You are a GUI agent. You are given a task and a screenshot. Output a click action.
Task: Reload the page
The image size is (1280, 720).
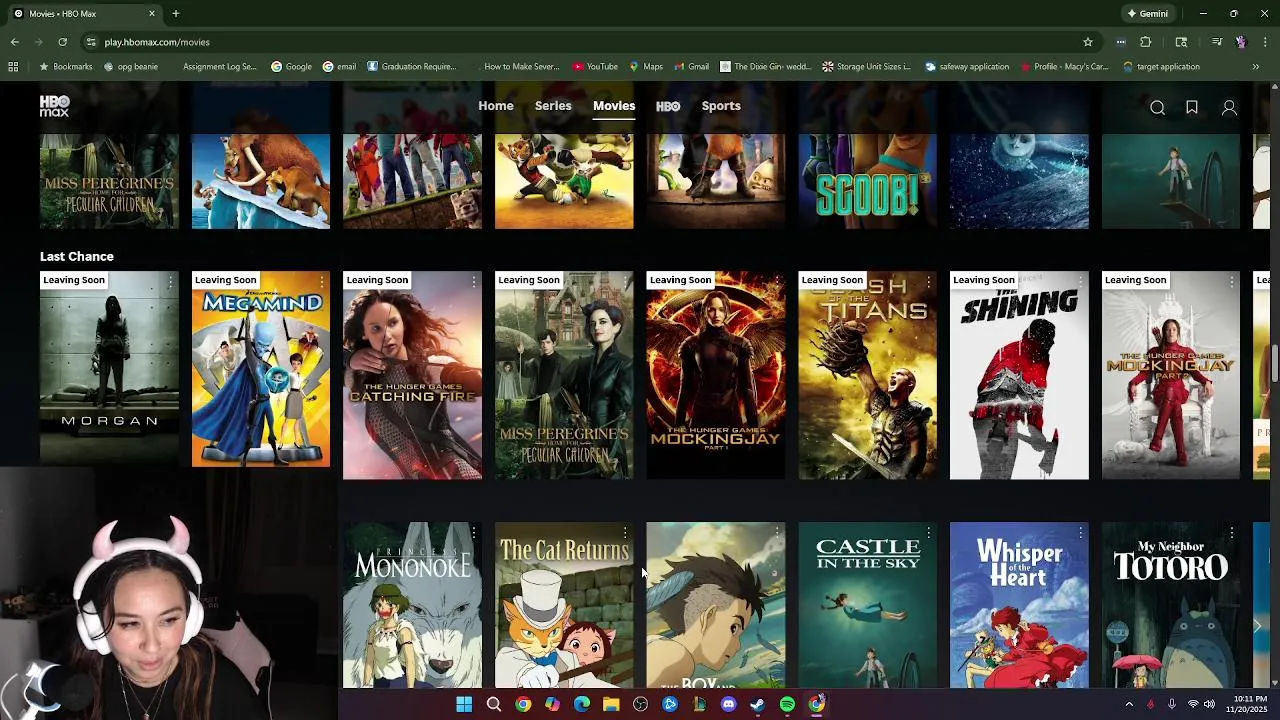click(62, 42)
